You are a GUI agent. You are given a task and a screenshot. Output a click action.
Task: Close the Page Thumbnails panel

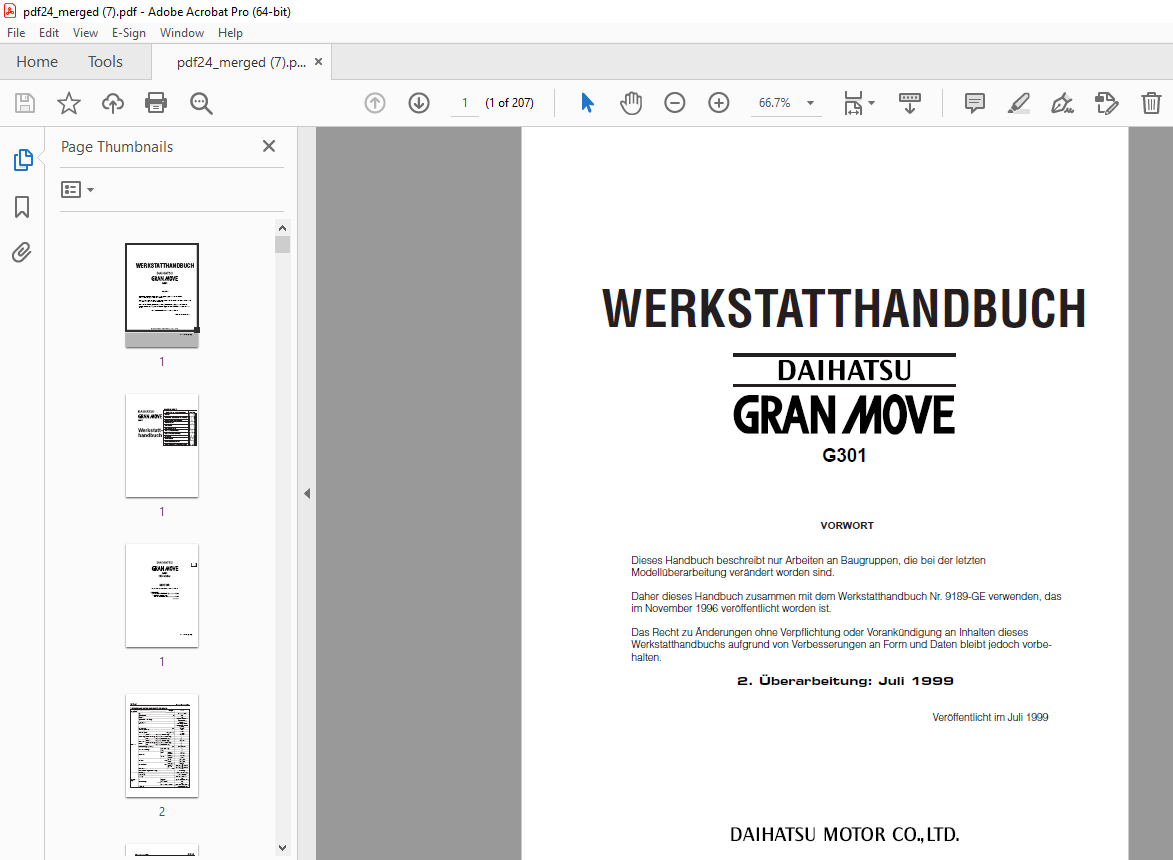click(269, 146)
